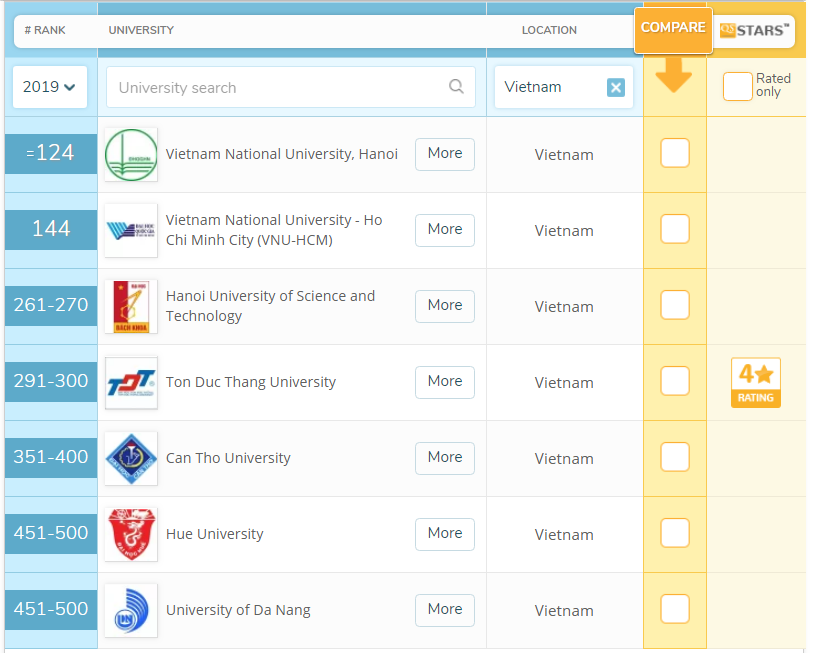Enable the Rated only checkbox
This screenshot has width=815, height=653.
click(x=737, y=87)
